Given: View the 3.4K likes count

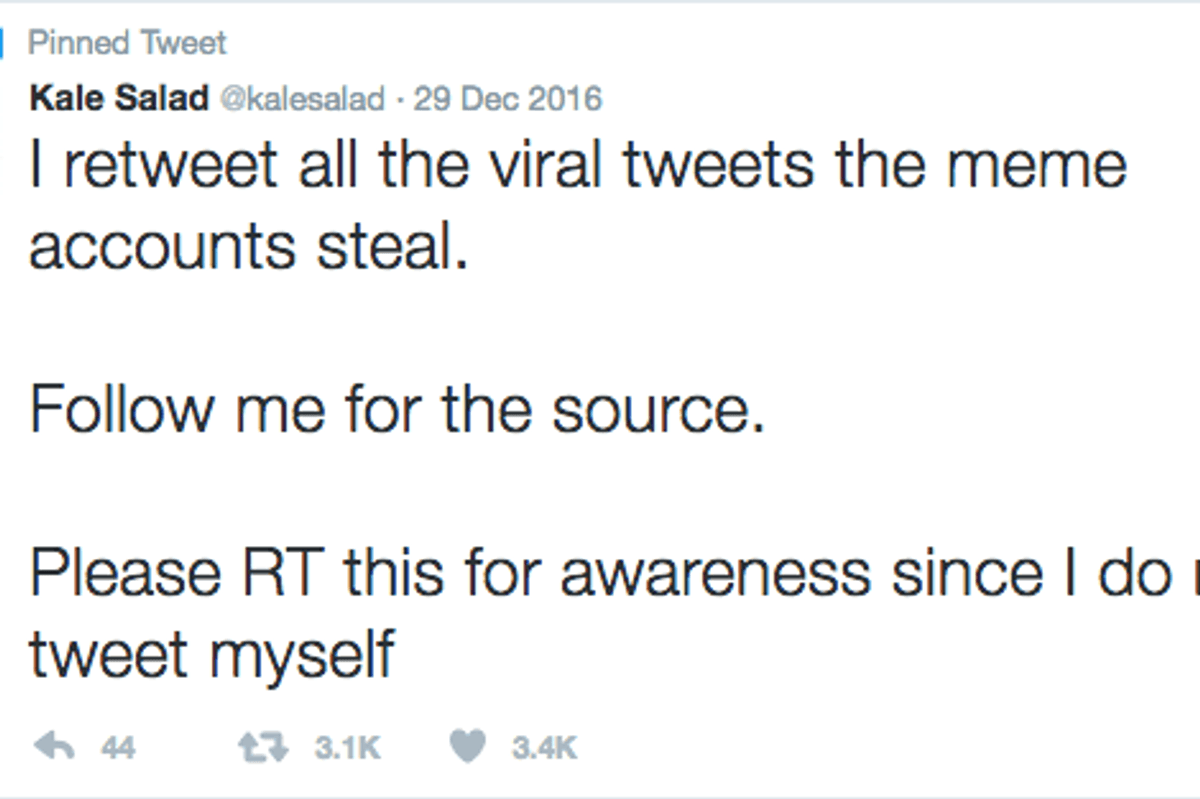Looking at the screenshot, I should [544, 747].
